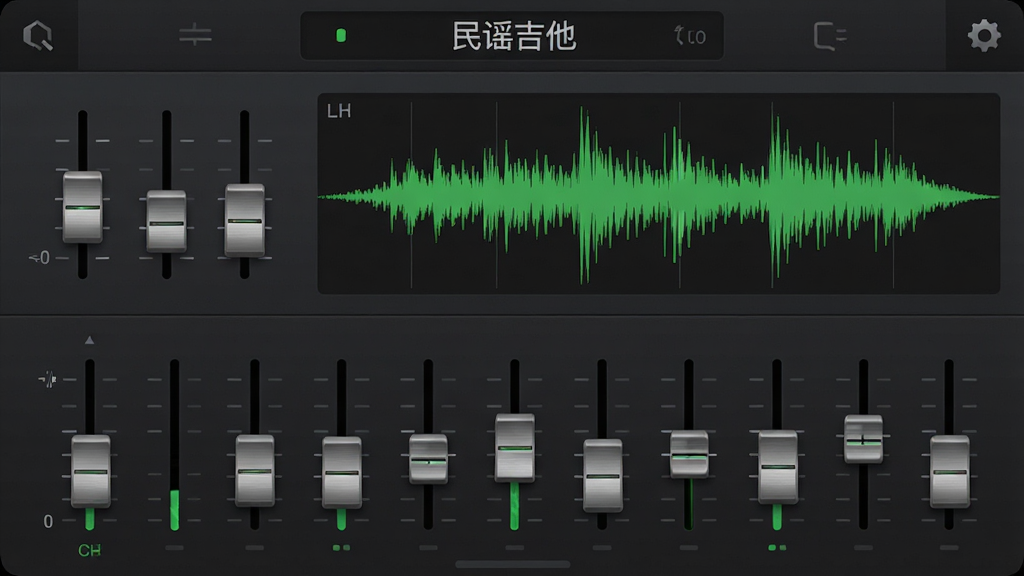Adjust the third upper fader knob
The height and width of the screenshot is (576, 1024).
click(245, 220)
